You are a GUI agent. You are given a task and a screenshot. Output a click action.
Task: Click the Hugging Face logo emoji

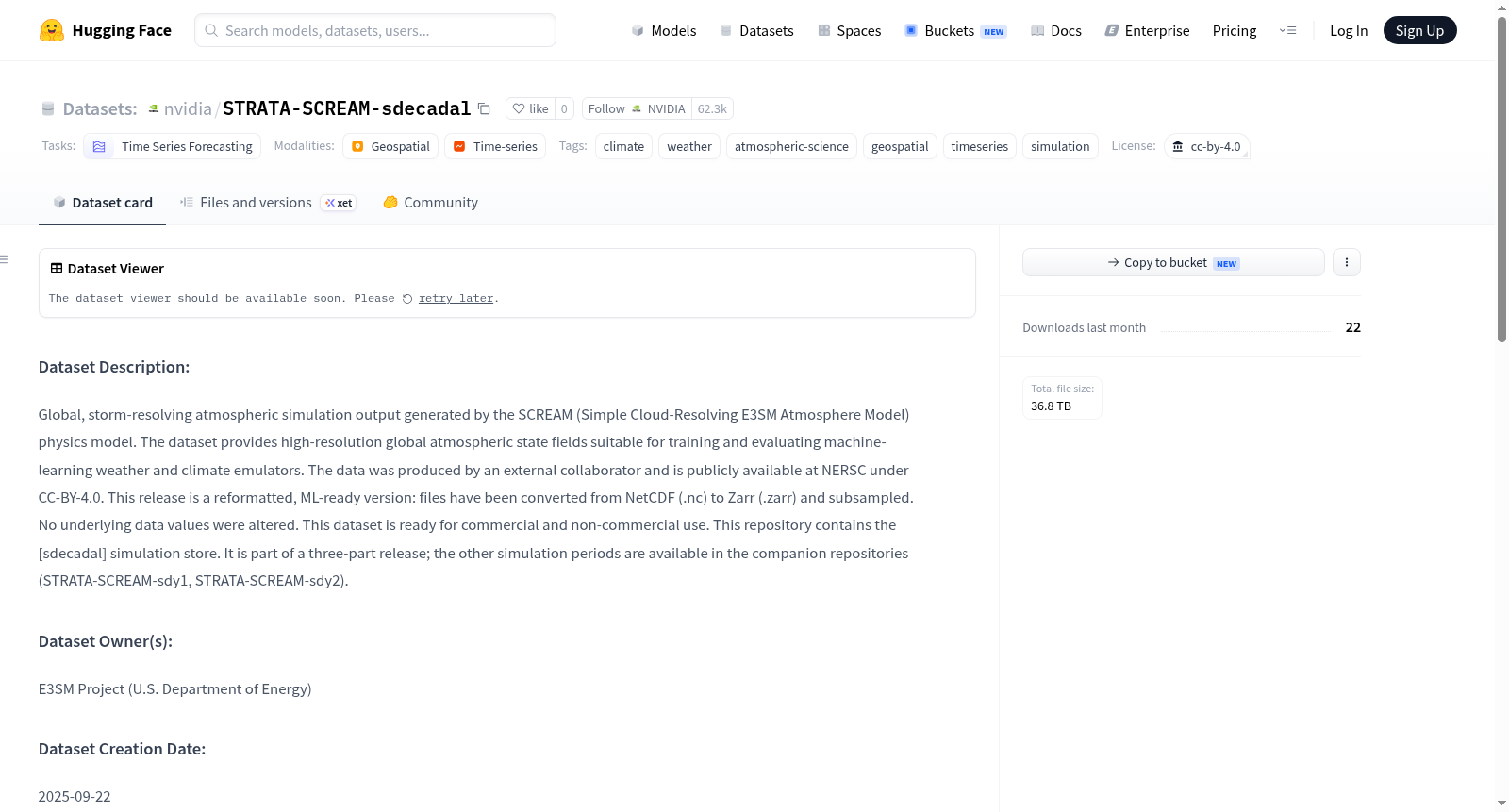(x=52, y=30)
